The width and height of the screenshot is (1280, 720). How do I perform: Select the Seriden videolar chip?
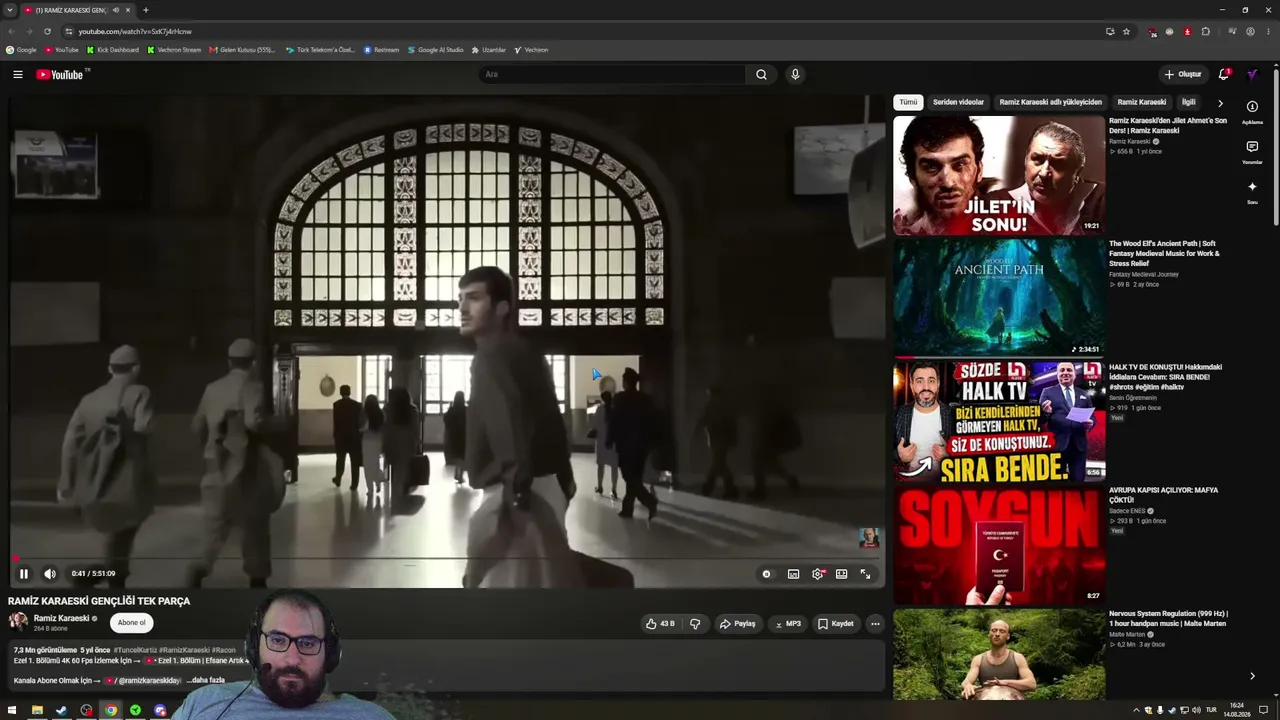click(958, 102)
